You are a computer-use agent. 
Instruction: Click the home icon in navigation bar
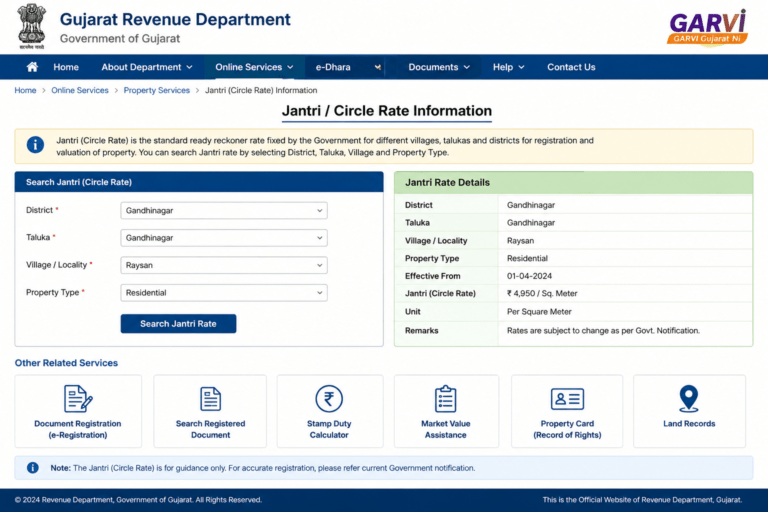[32, 67]
